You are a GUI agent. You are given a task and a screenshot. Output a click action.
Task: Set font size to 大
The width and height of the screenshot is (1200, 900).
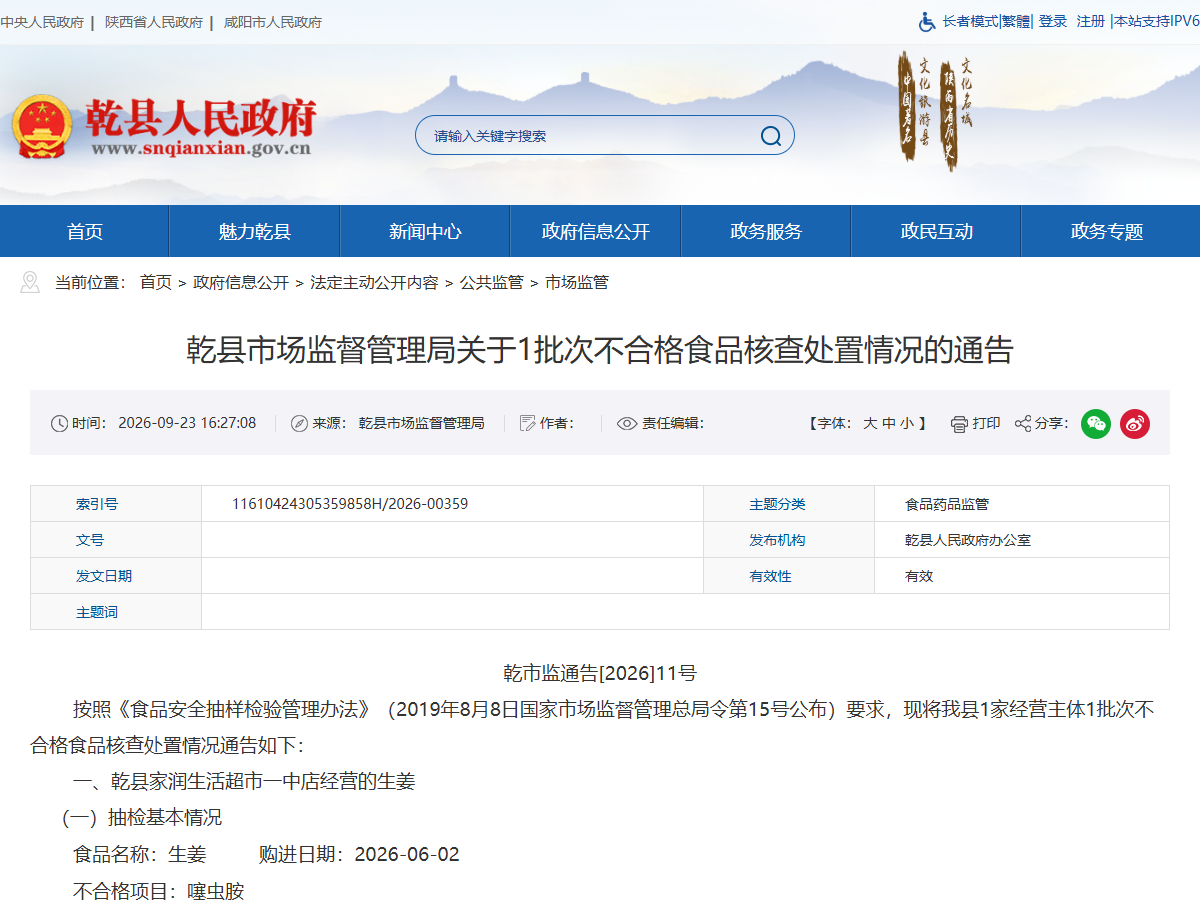(x=870, y=424)
